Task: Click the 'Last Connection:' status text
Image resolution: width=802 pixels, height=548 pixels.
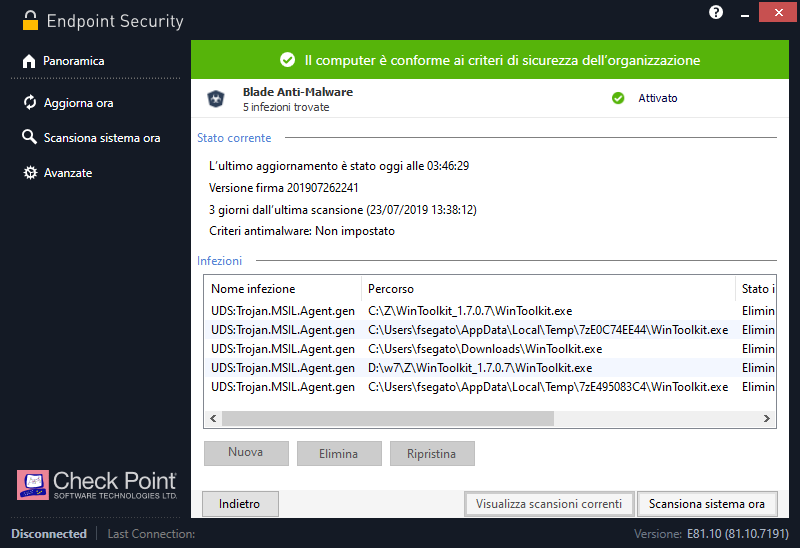Action: pos(151,534)
